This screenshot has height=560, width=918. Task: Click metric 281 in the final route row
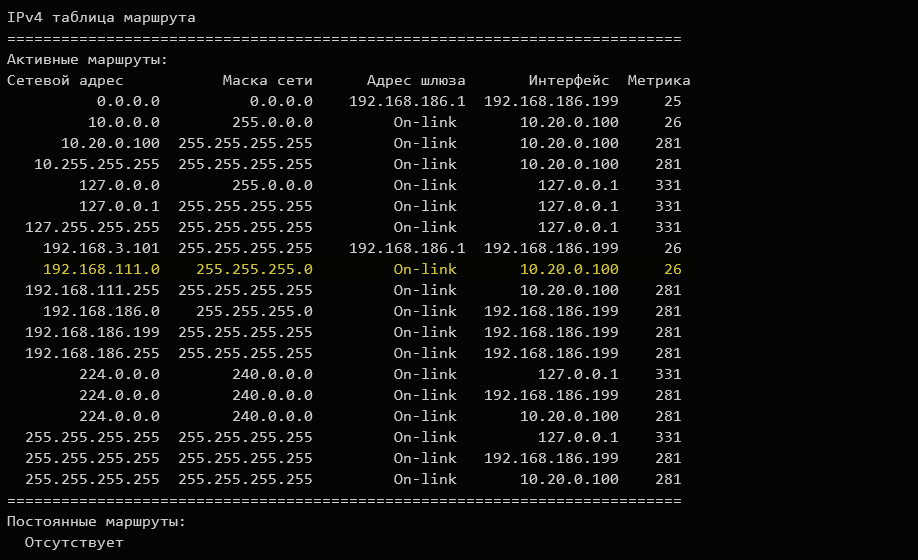tap(668, 480)
